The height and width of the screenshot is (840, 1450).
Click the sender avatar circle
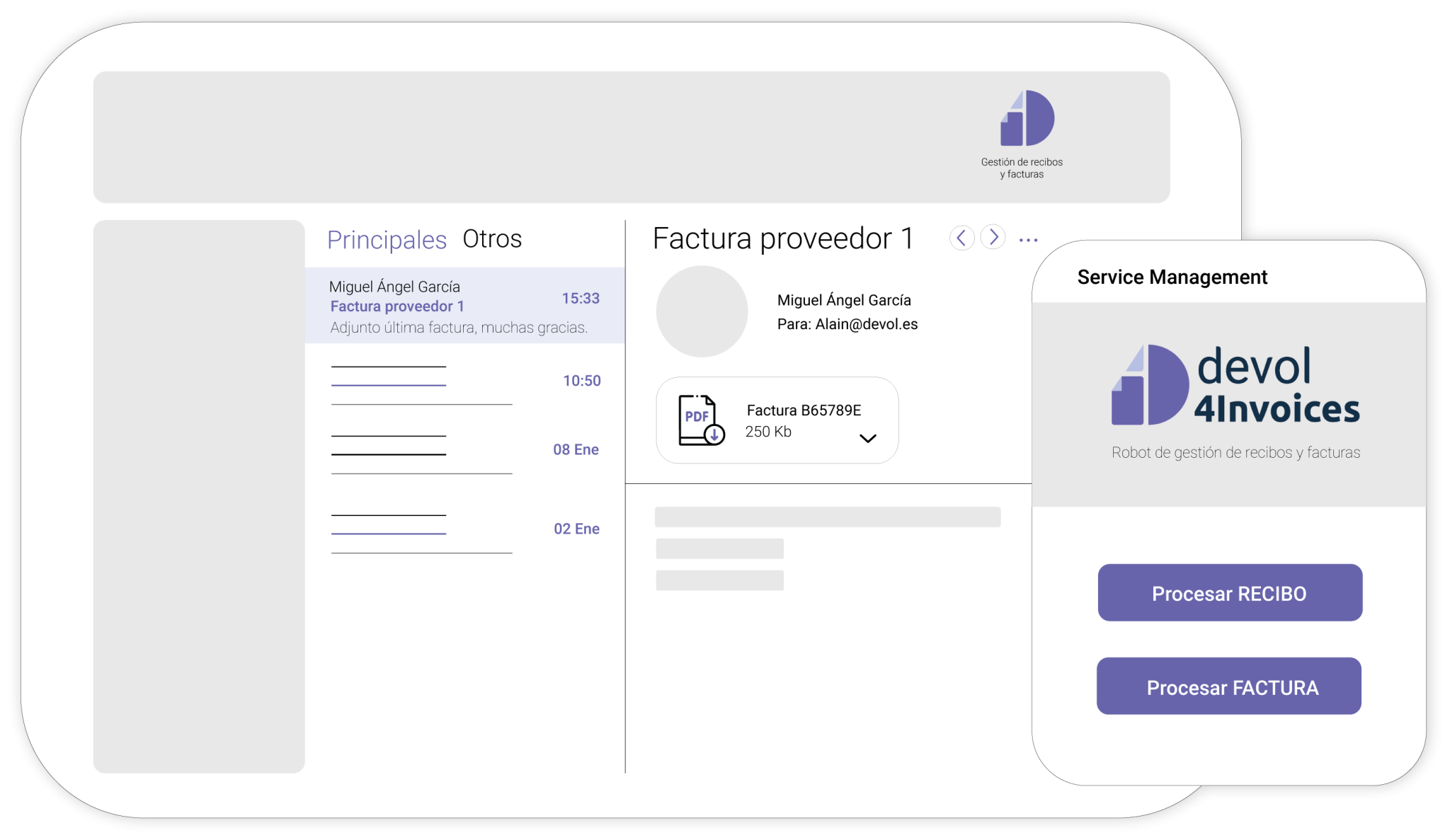click(702, 311)
